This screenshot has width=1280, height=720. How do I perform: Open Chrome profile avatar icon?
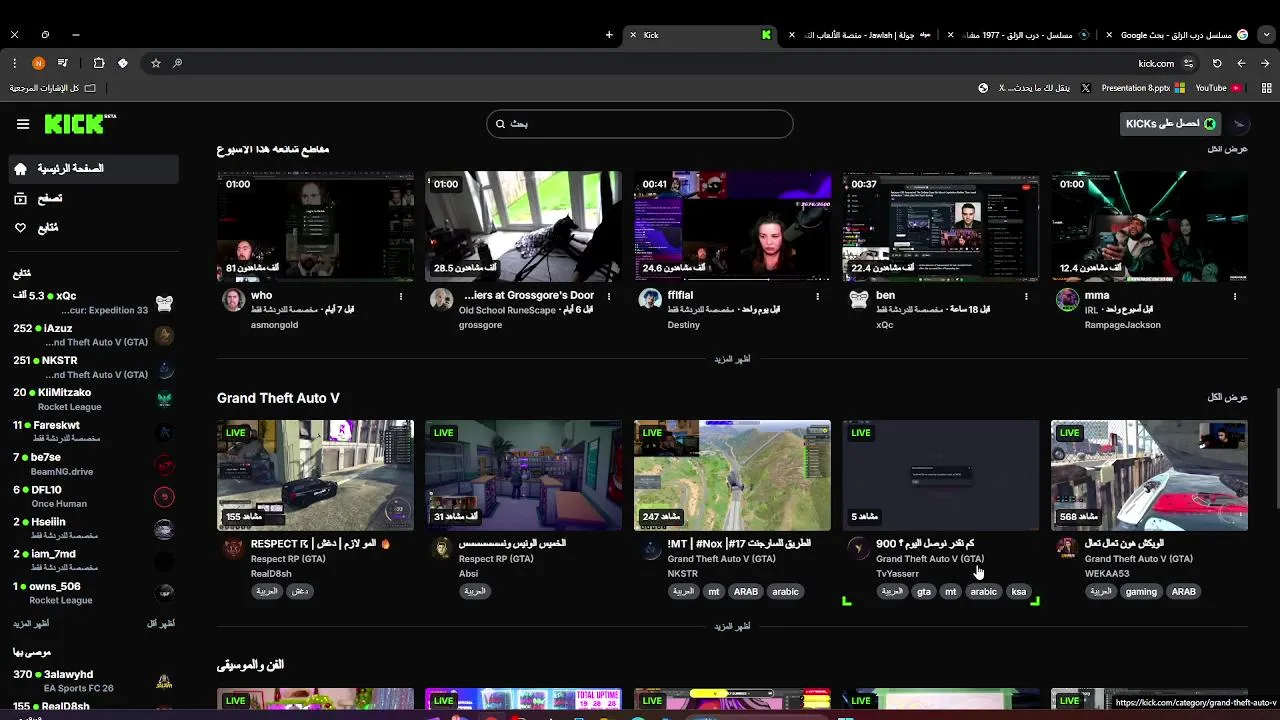click(x=38, y=63)
